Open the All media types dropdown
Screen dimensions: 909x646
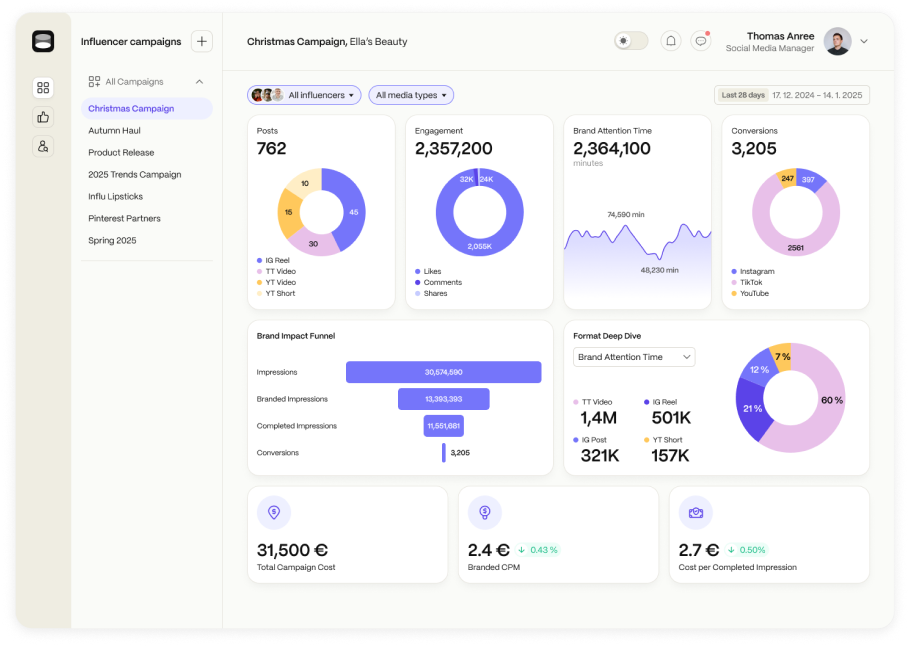coord(411,95)
